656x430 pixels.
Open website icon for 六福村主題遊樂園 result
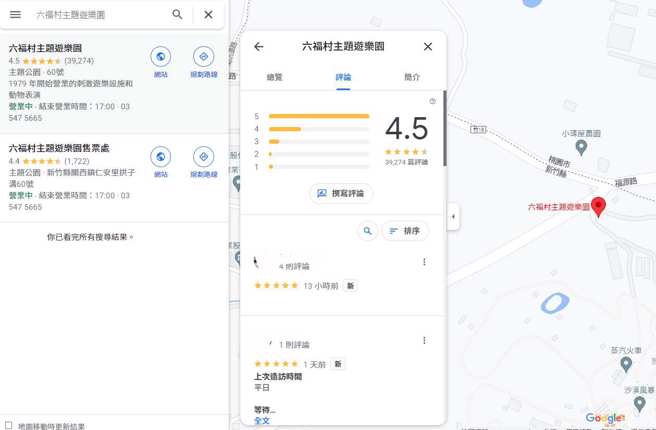(x=161, y=56)
